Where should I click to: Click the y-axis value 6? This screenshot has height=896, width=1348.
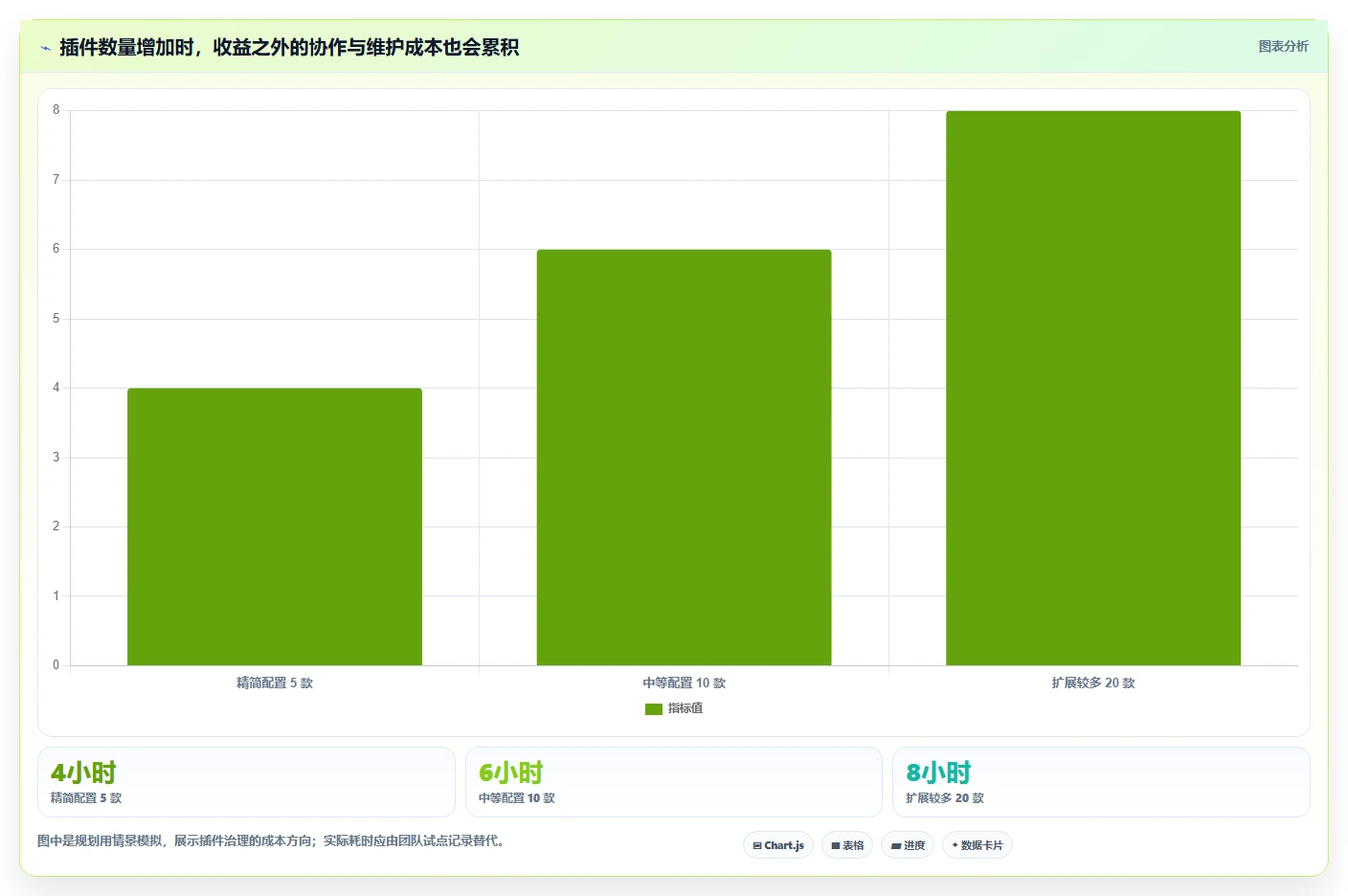pyautogui.click(x=56, y=249)
